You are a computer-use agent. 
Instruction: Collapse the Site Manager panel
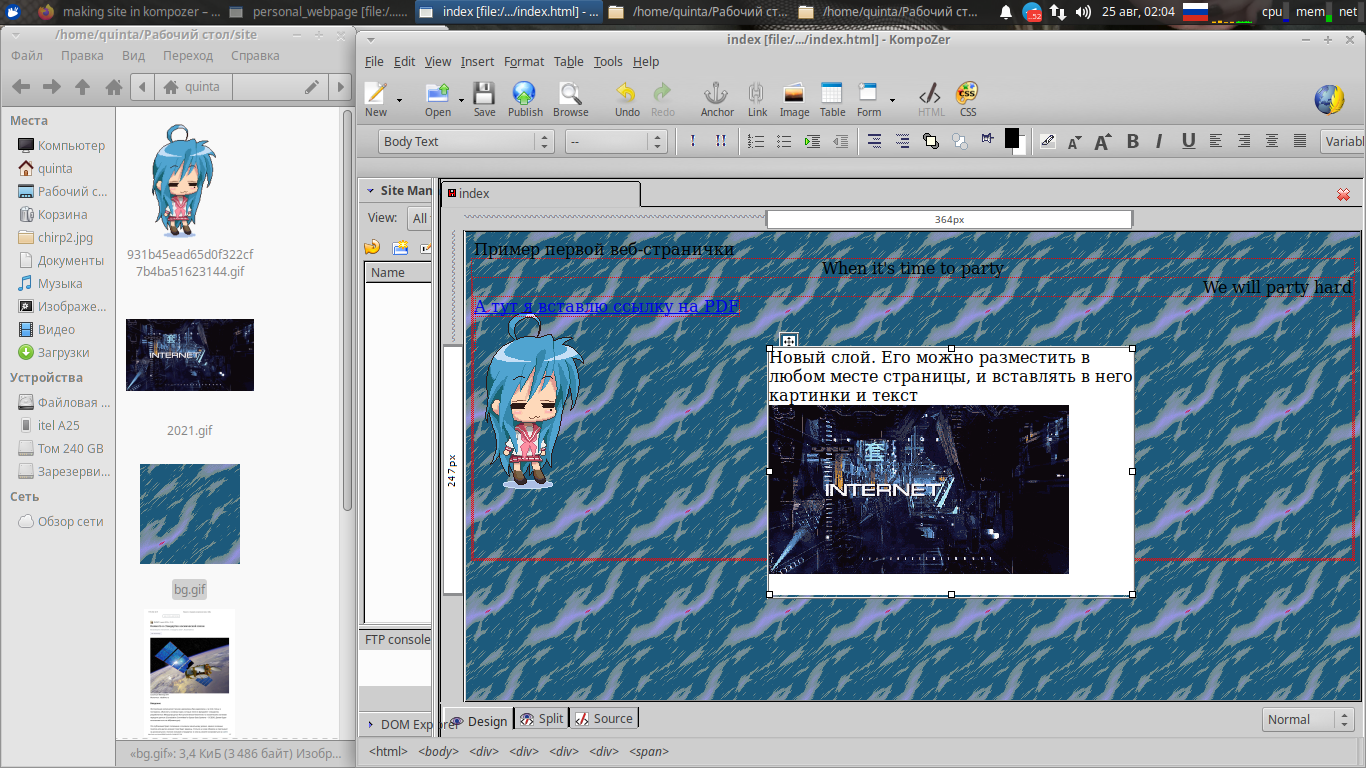click(370, 191)
